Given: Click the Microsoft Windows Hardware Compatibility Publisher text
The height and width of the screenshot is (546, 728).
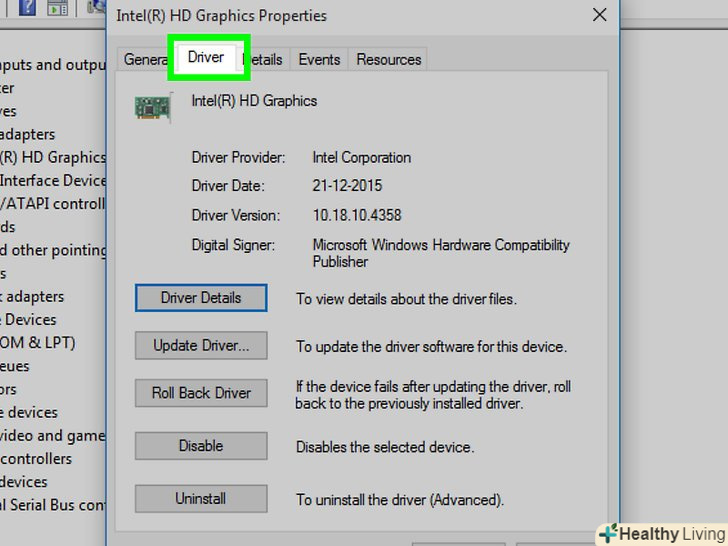Looking at the screenshot, I should pos(441,253).
